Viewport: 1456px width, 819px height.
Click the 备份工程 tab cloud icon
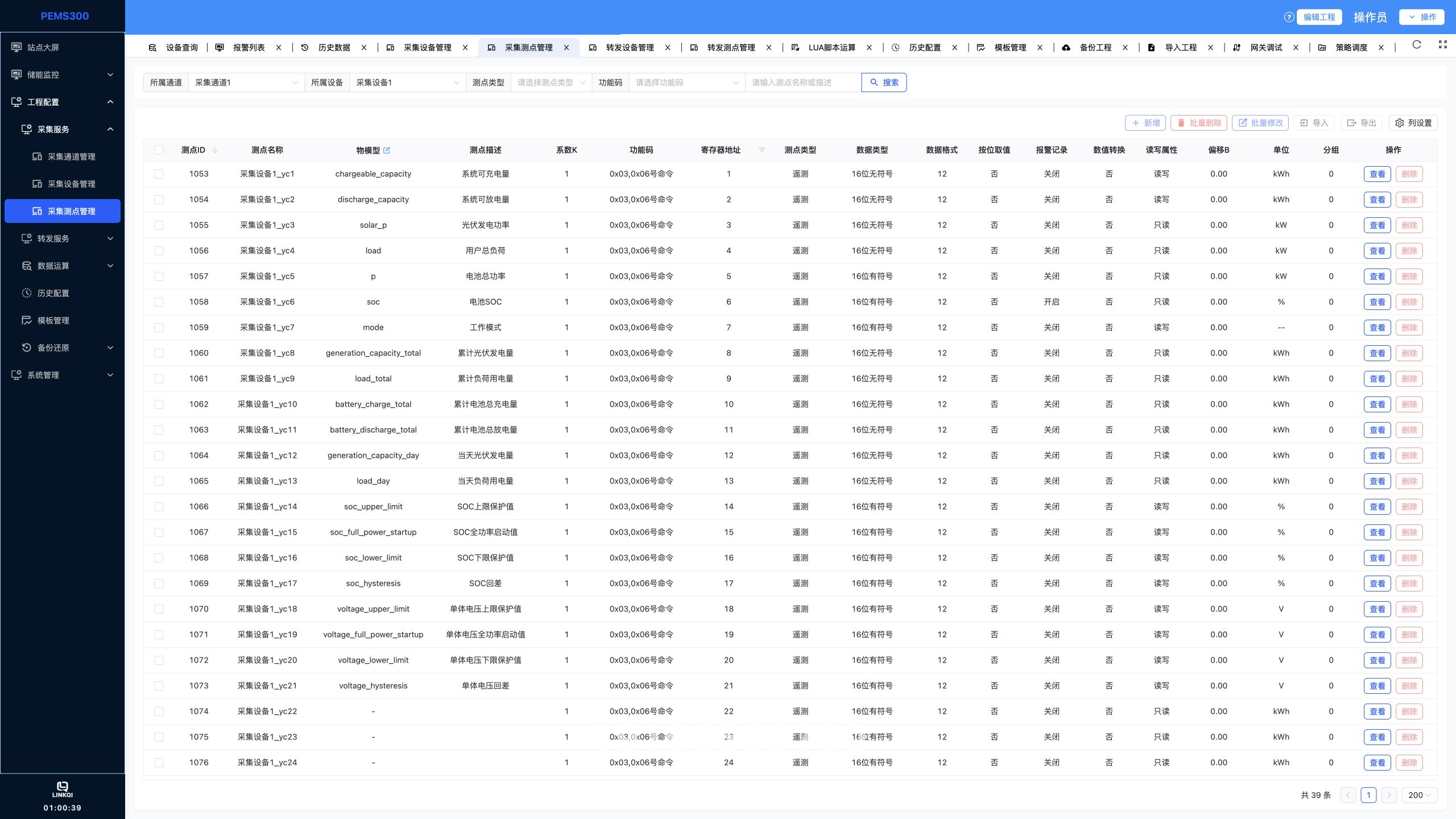click(1066, 48)
